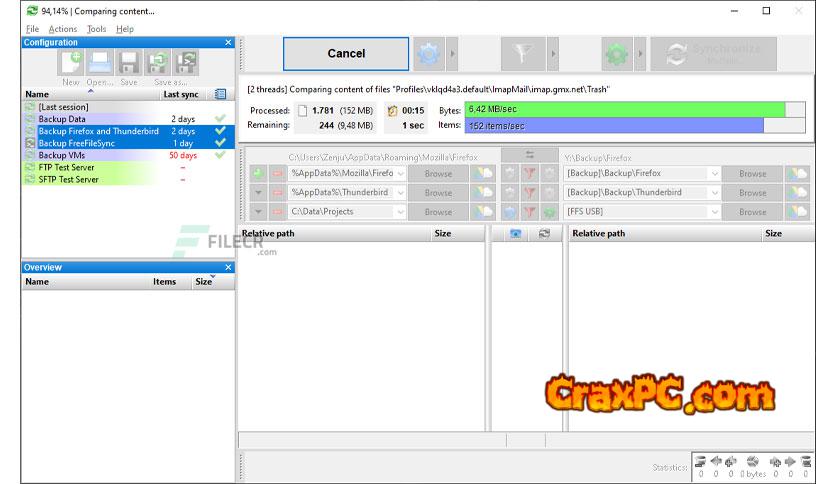Sort the Overview panel by Items column
The width and height of the screenshot is (836, 484).
coord(164,282)
